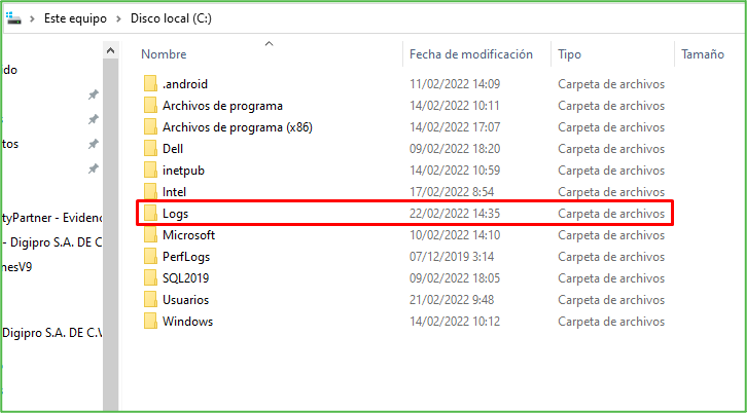Open the chevron between Este equipo and Disco local
Viewport: 748px width, 414px height.
click(x=120, y=19)
